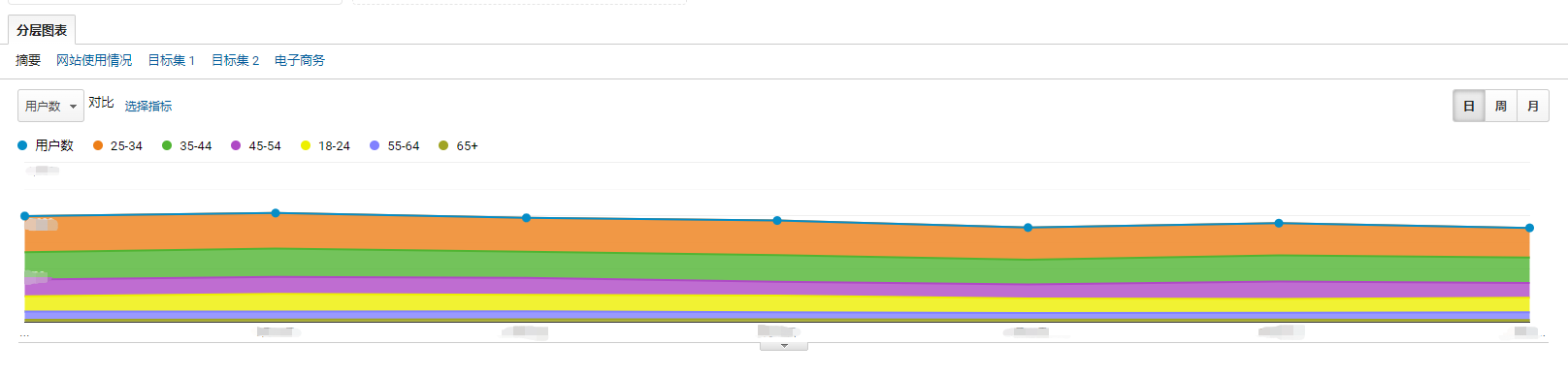Screen dimensions: 1568x376
Task: Click the 25-34 legend label
Action: 126,146
